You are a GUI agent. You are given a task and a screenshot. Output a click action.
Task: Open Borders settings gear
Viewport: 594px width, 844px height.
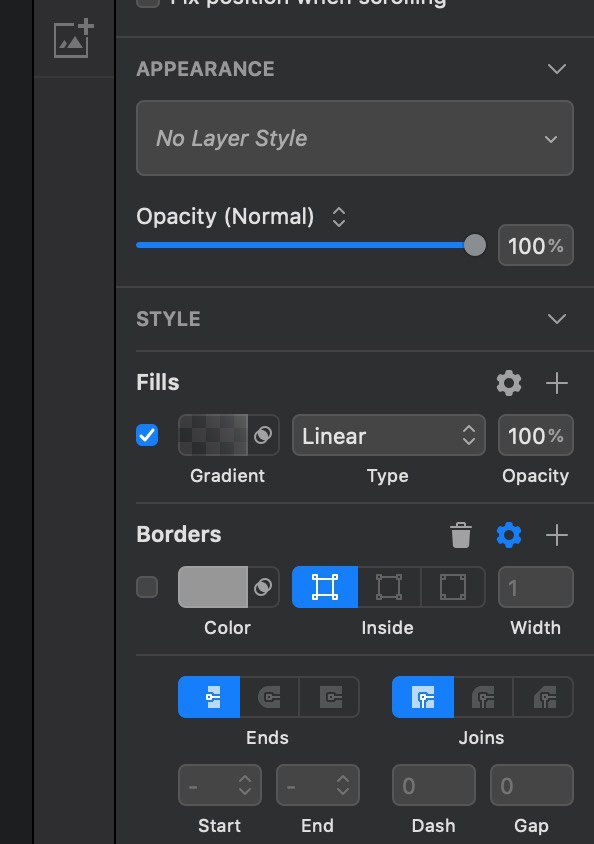coord(508,535)
